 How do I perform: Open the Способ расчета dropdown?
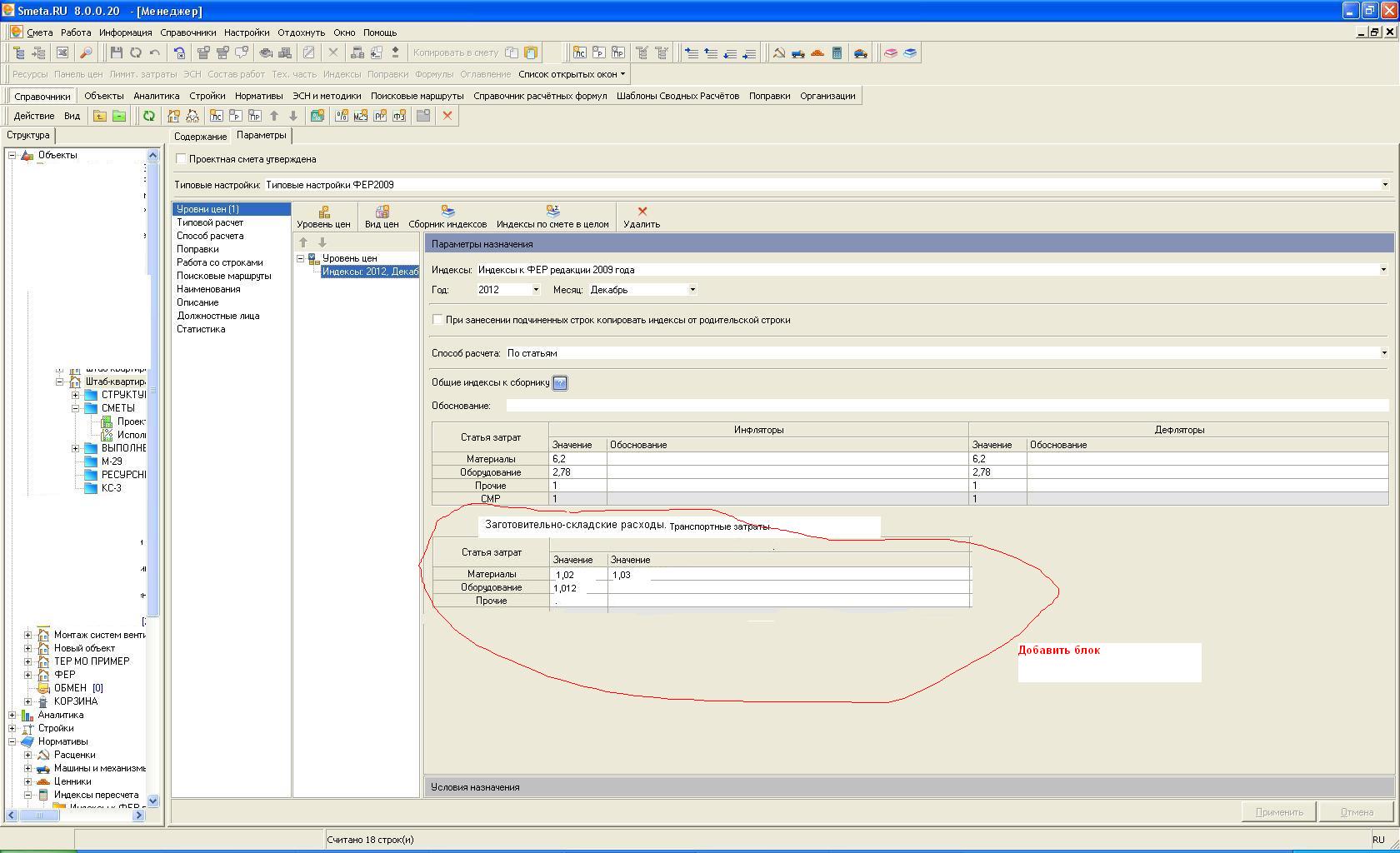1383,353
